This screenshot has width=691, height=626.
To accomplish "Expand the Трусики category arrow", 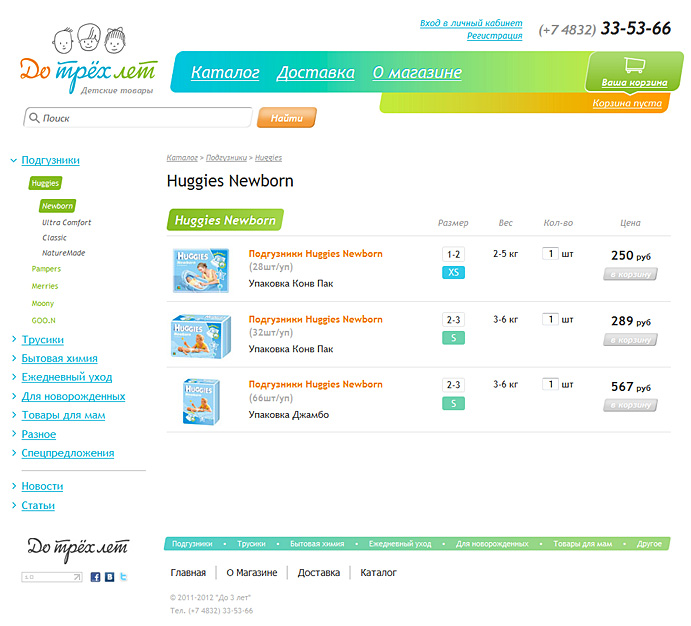I will (x=14, y=339).
